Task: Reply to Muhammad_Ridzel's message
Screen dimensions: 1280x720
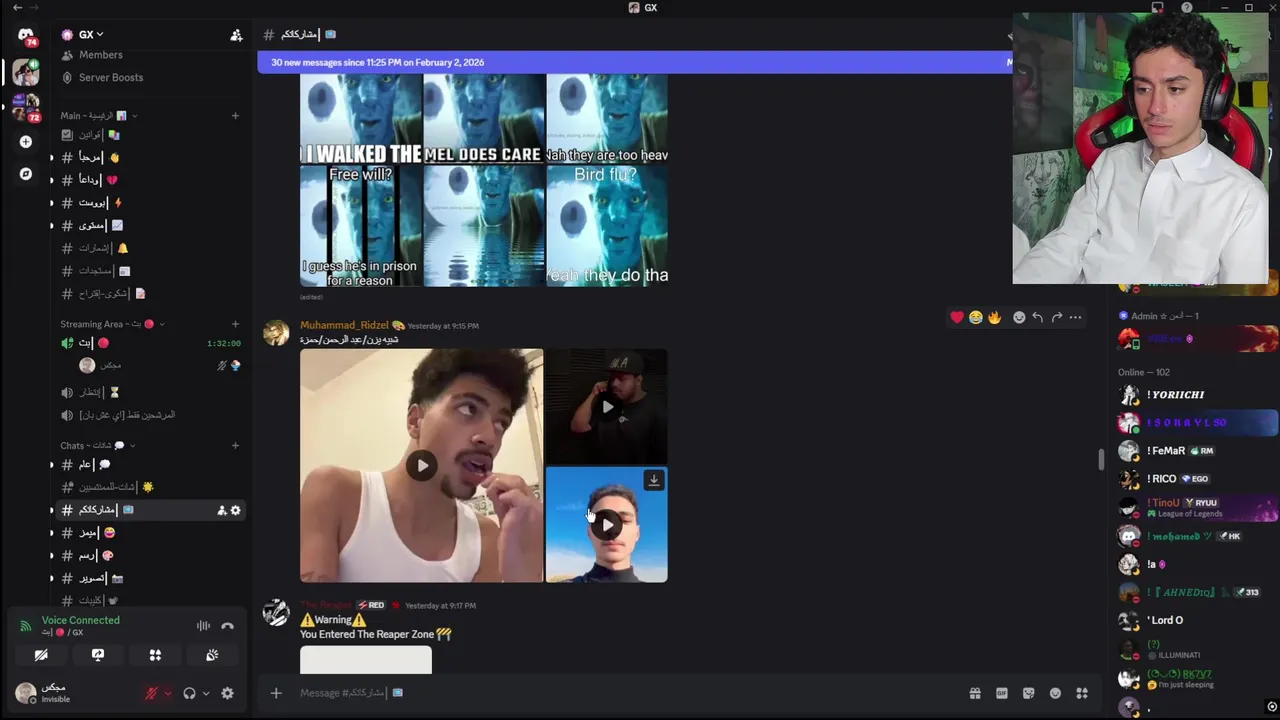Action: [x=1037, y=317]
